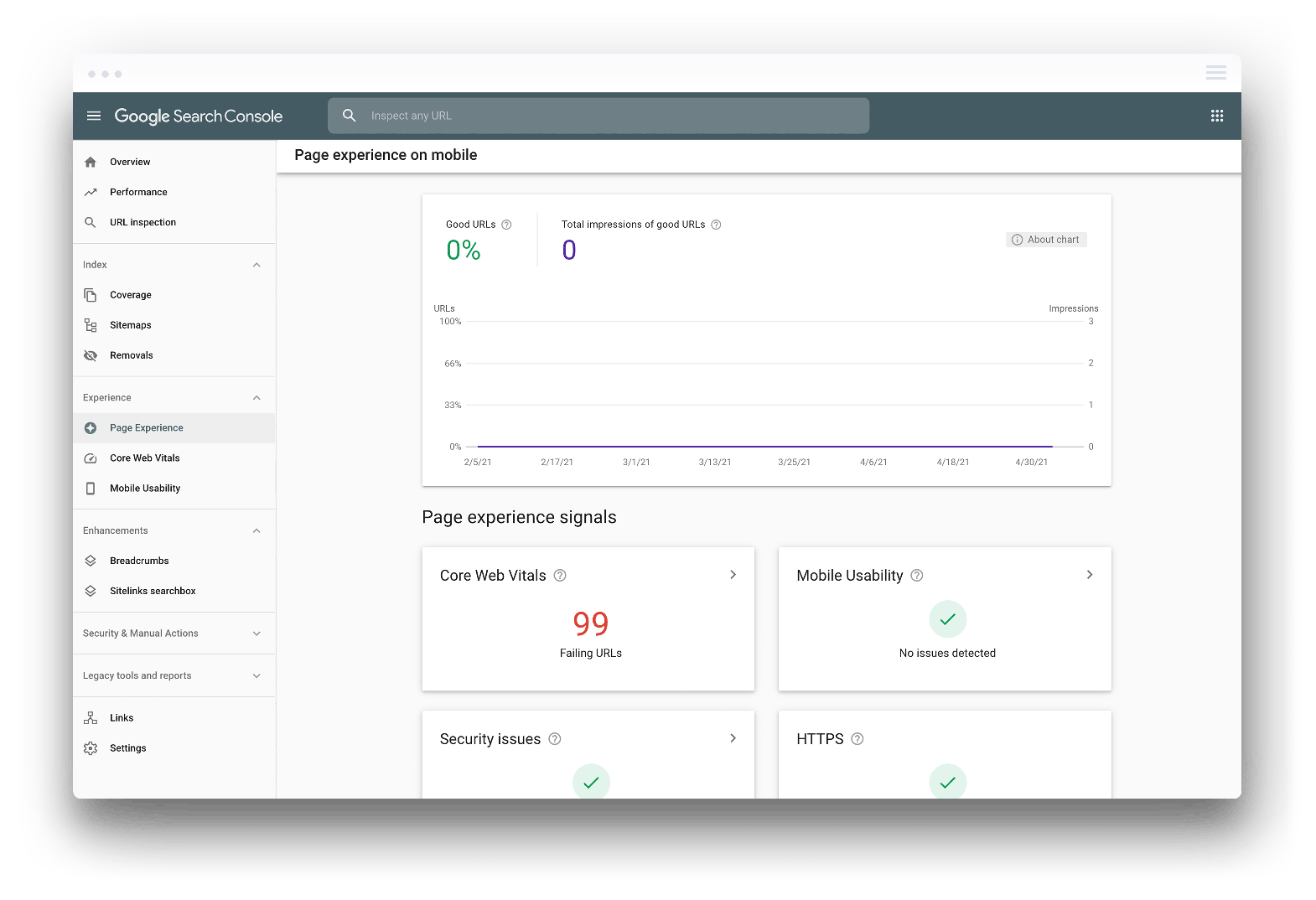This screenshot has height=900, width=1316.
Task: Click the About chart button
Action: click(1046, 240)
